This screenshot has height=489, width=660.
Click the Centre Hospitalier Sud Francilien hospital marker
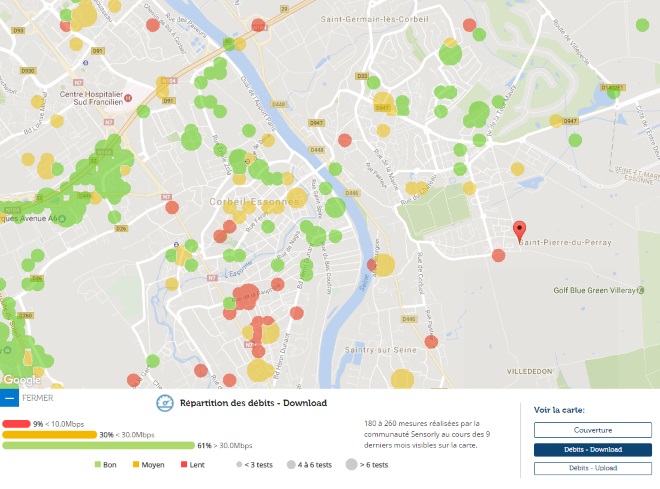point(129,98)
